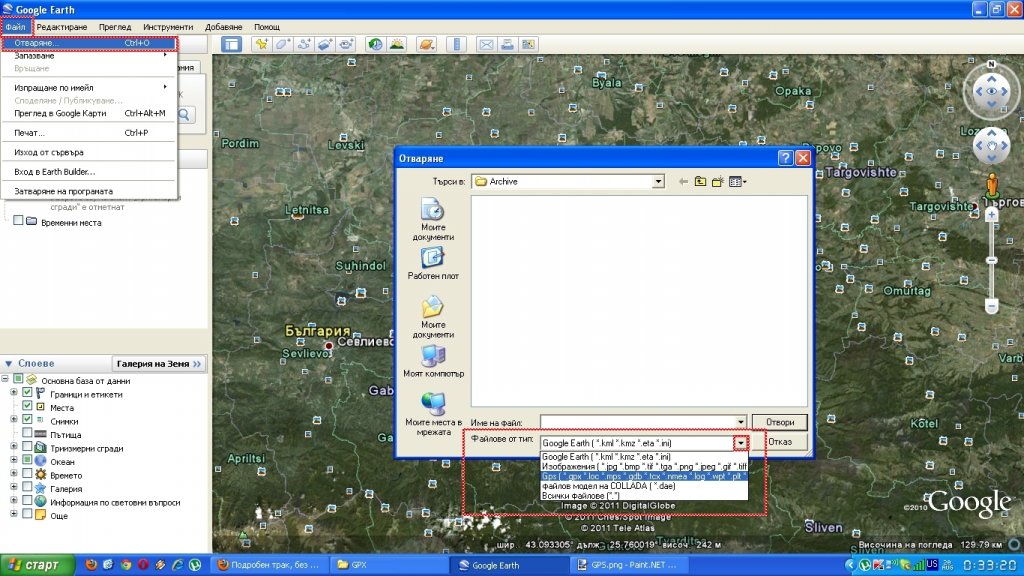The image size is (1024, 576).
Task: Uncheck the Места layer checkbox
Action: click(28, 407)
